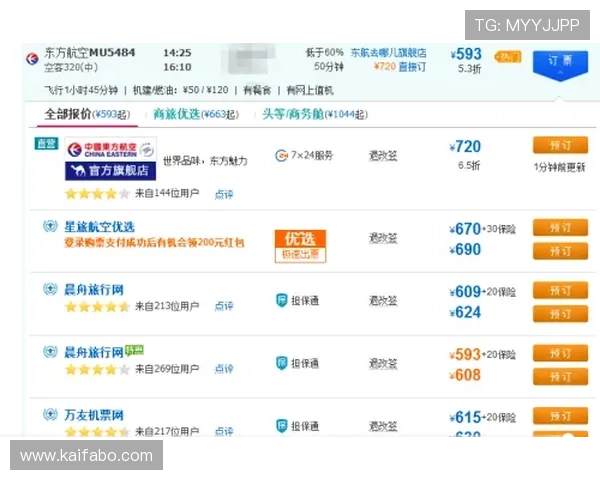Open 退改签 in the ¥593 row
The width and height of the screenshot is (600, 480).
coord(383,364)
